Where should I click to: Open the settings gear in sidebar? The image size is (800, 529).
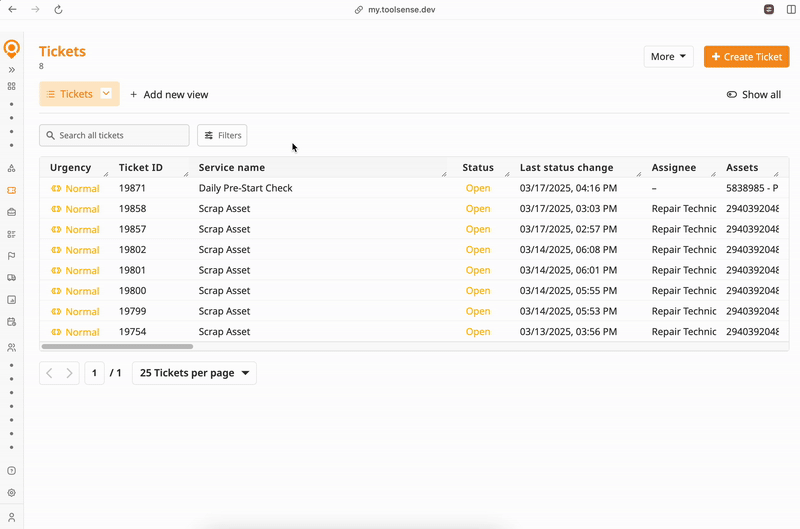[12, 493]
